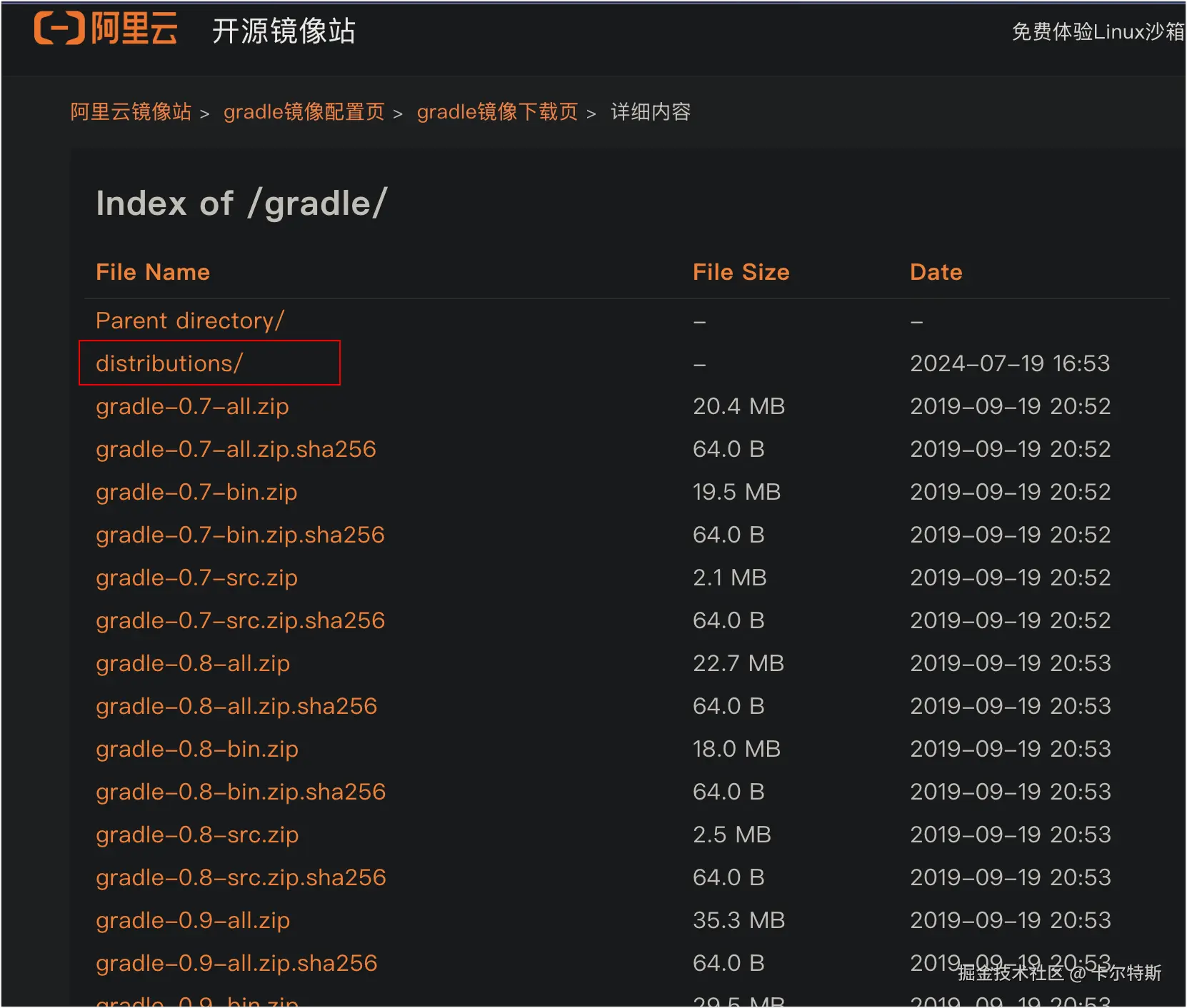Download gradle-0.9-all.zip
This screenshot has width=1187, height=1008.
coord(193,920)
